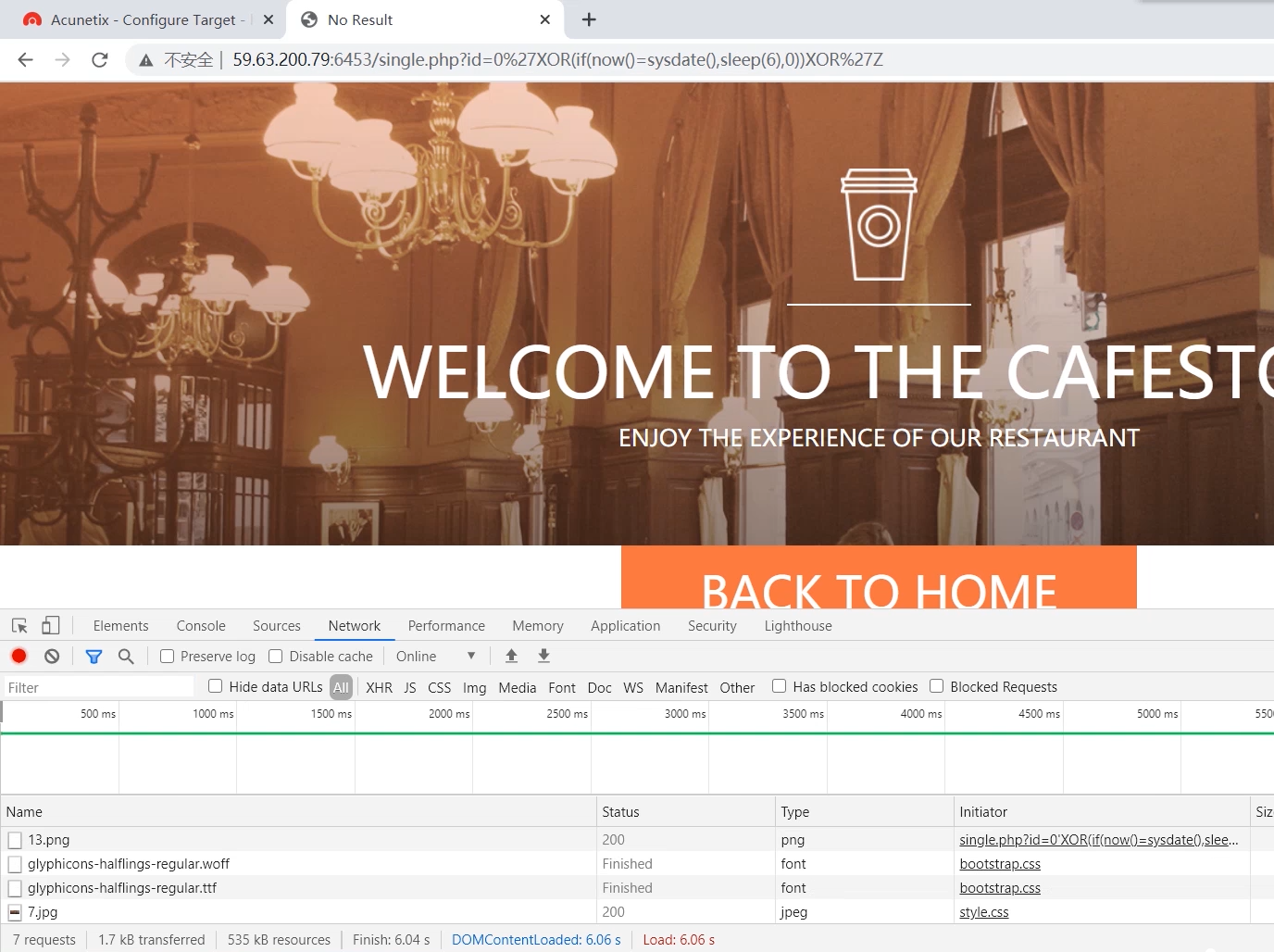This screenshot has width=1274, height=952.
Task: Click the 3000 ms timeline marker
Action: click(x=685, y=714)
